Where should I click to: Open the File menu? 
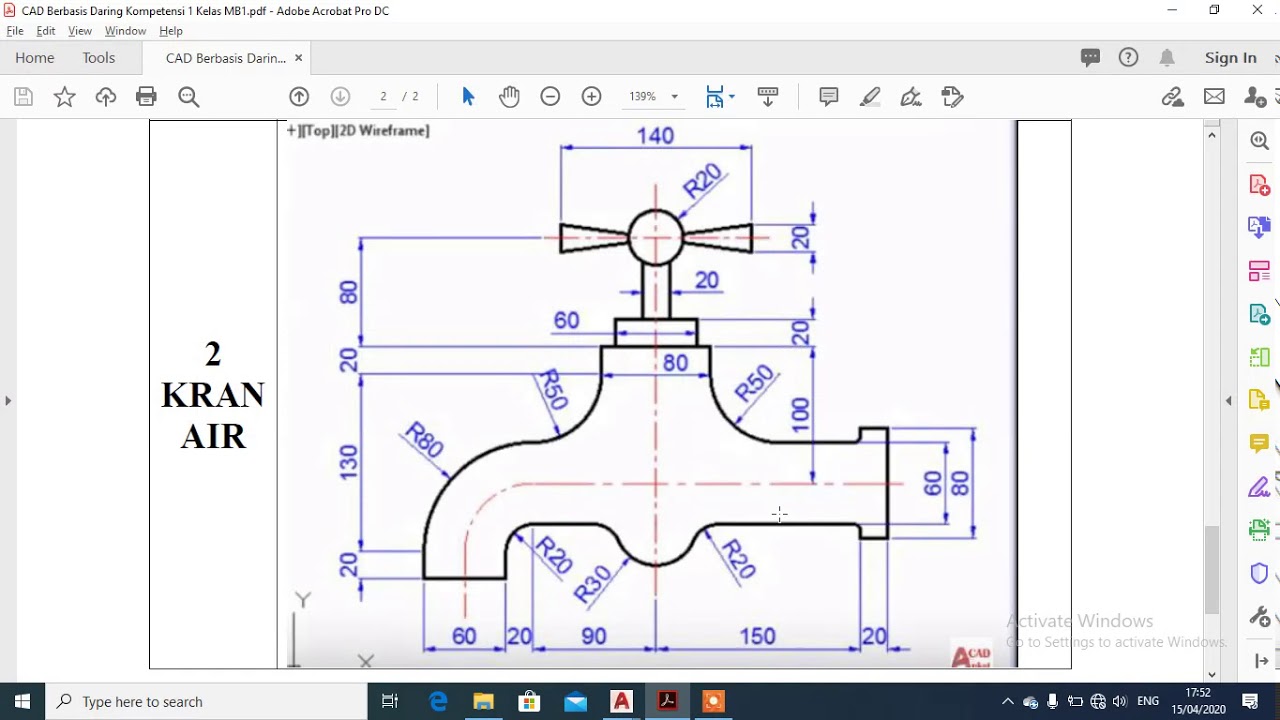click(x=15, y=31)
